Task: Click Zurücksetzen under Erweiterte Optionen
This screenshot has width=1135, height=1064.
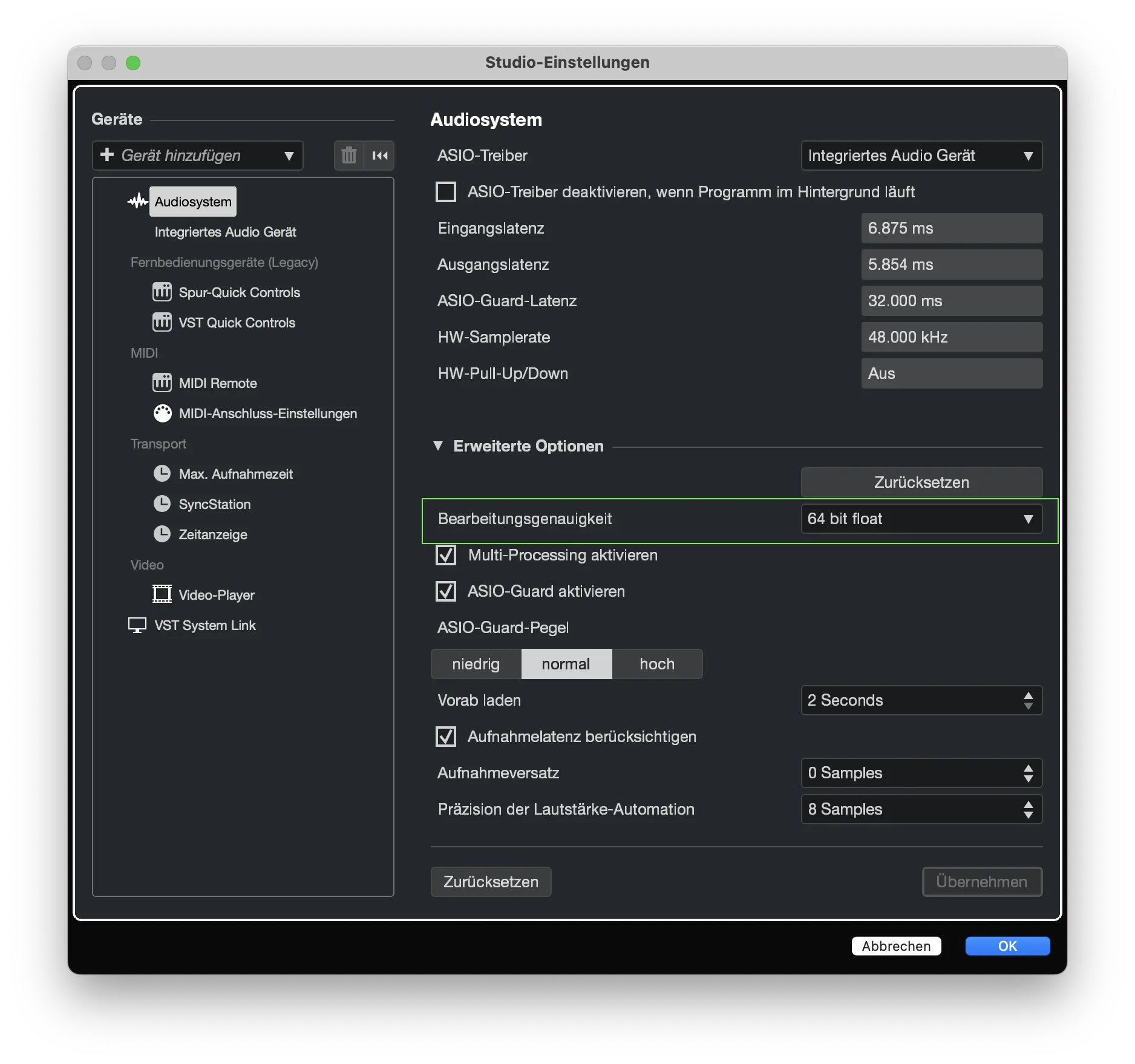Action: point(921,482)
